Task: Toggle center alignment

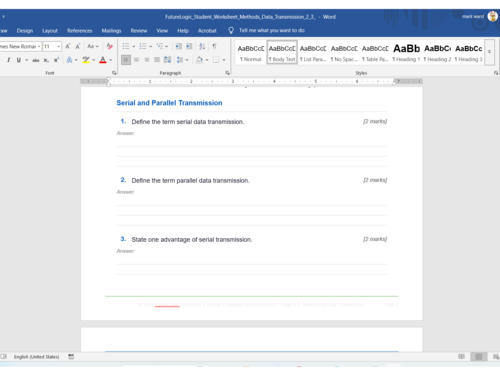Action: point(136,60)
